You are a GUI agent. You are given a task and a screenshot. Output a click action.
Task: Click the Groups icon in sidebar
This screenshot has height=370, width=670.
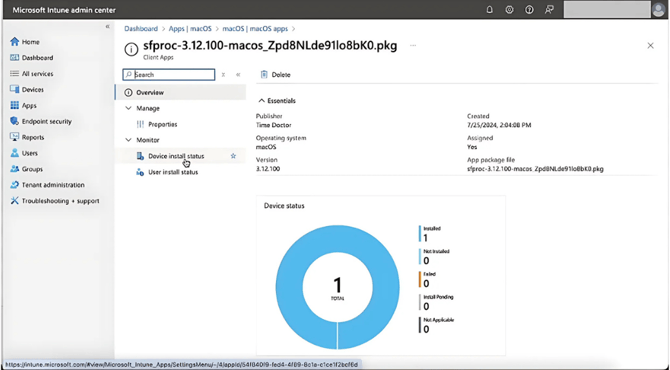tap(15, 169)
